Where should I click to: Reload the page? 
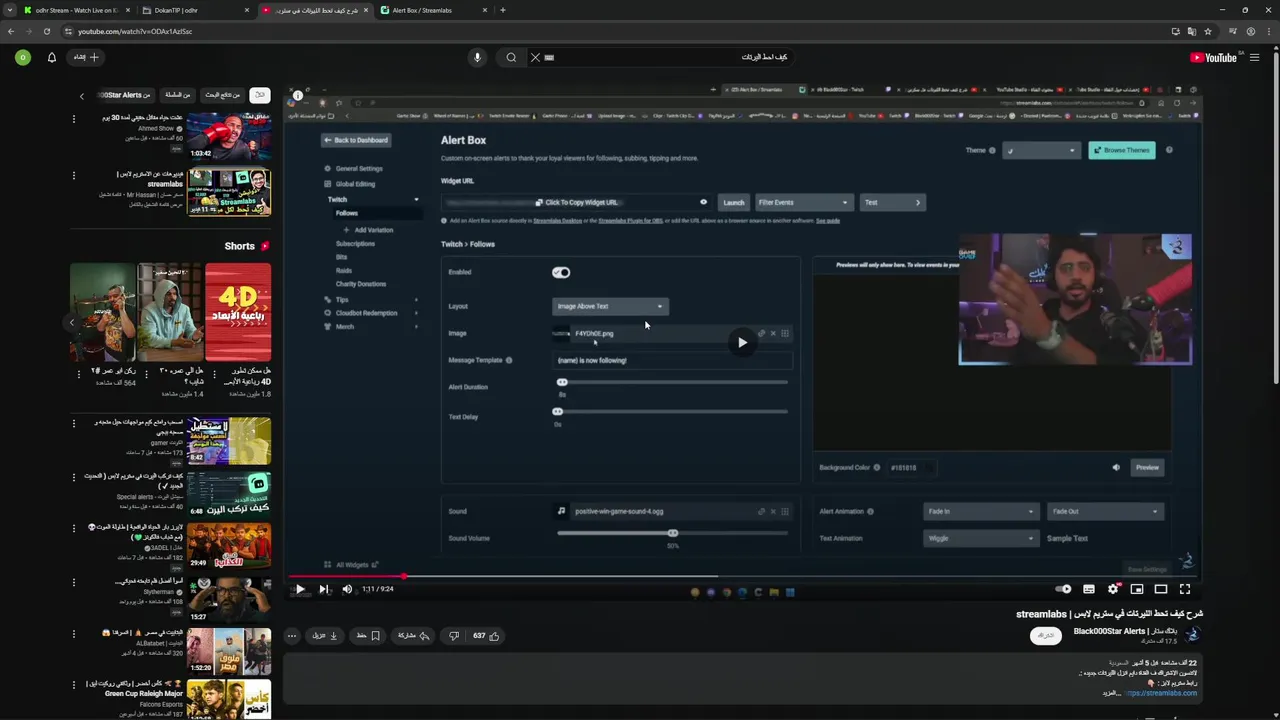(x=47, y=31)
